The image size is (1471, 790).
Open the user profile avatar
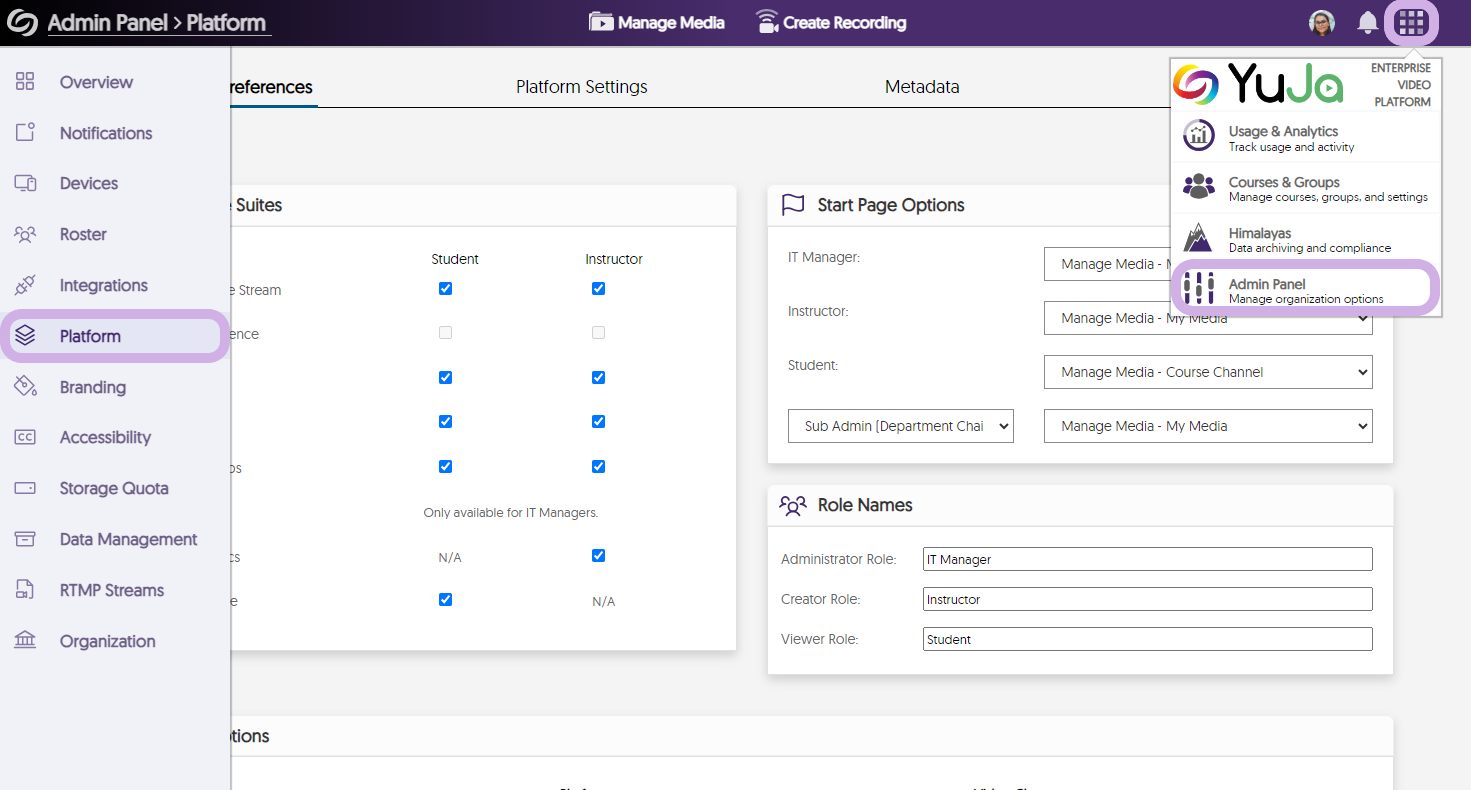coord(1322,23)
